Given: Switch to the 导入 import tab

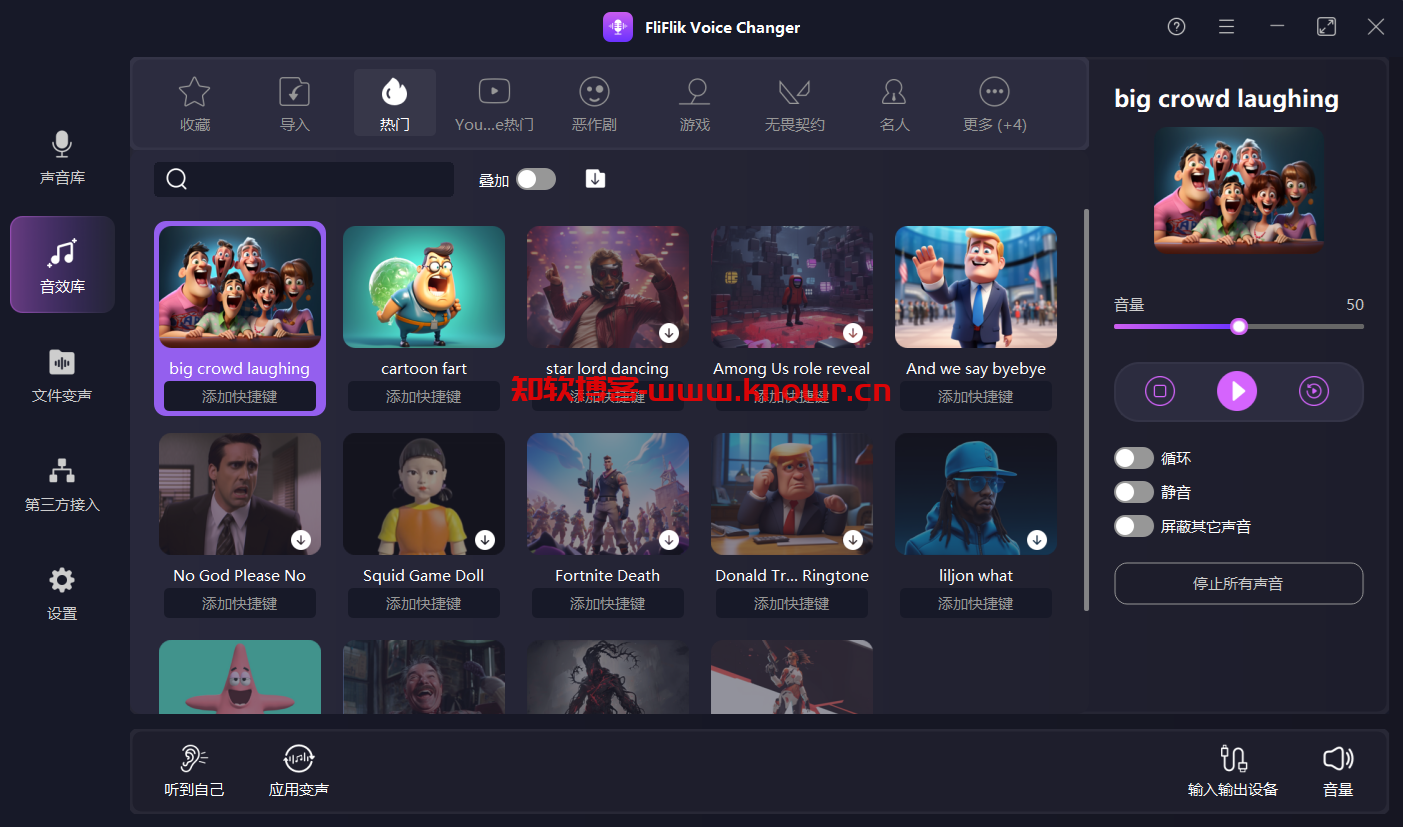Looking at the screenshot, I should pos(294,103).
